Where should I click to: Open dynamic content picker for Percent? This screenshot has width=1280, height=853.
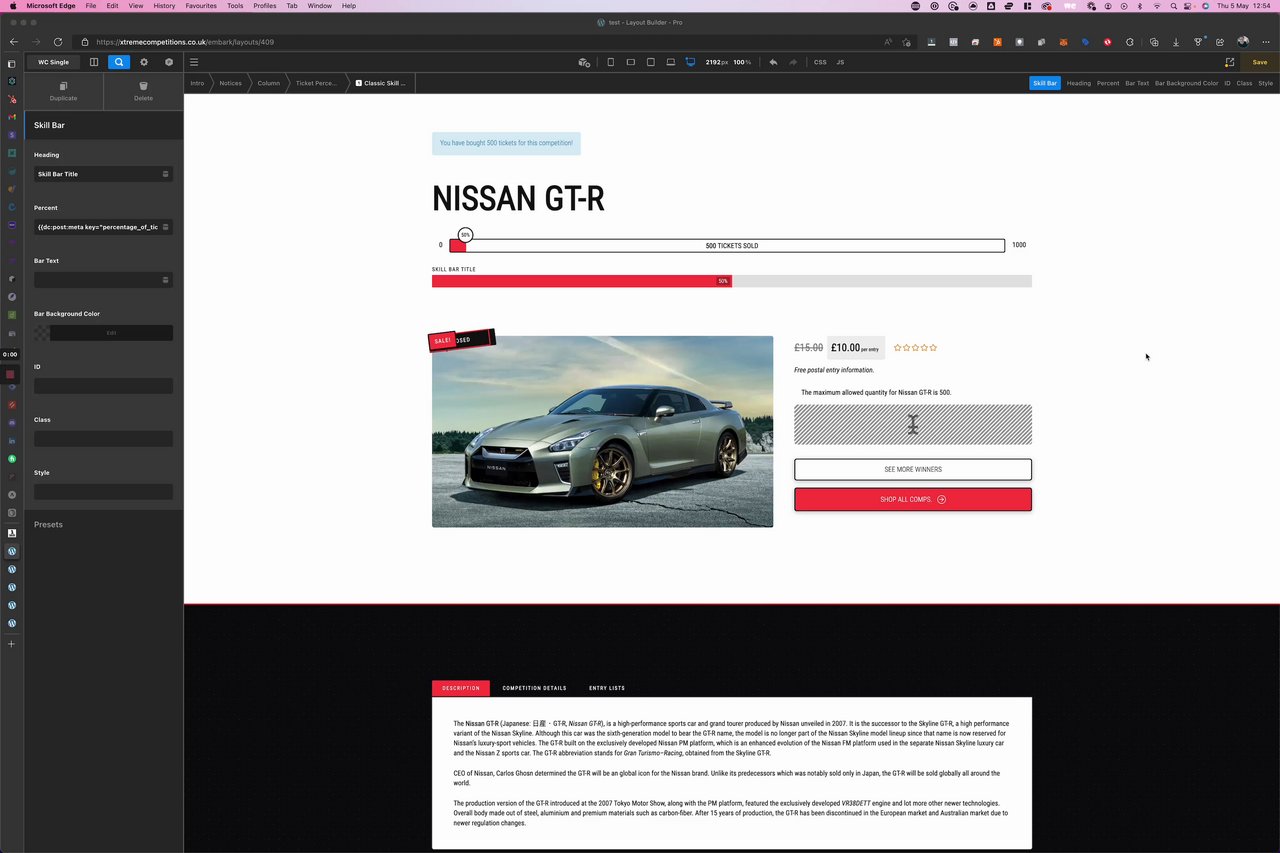click(x=165, y=227)
